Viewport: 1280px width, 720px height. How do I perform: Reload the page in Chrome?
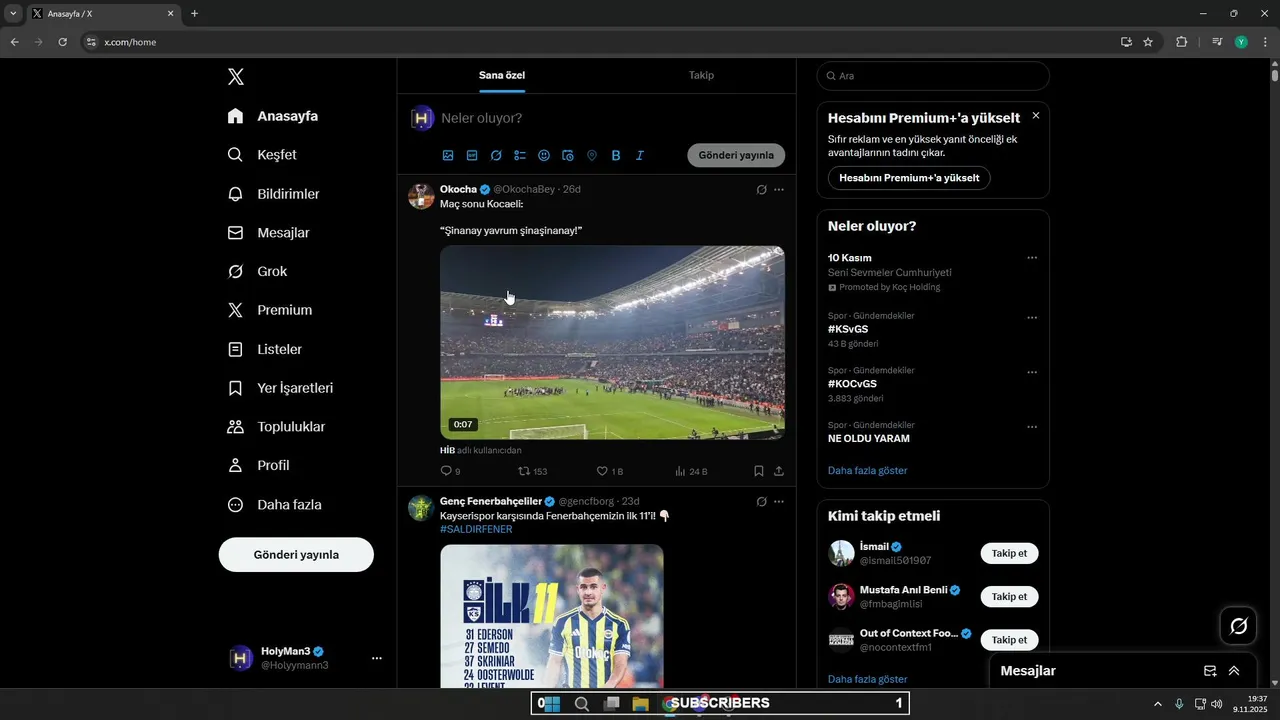click(62, 42)
